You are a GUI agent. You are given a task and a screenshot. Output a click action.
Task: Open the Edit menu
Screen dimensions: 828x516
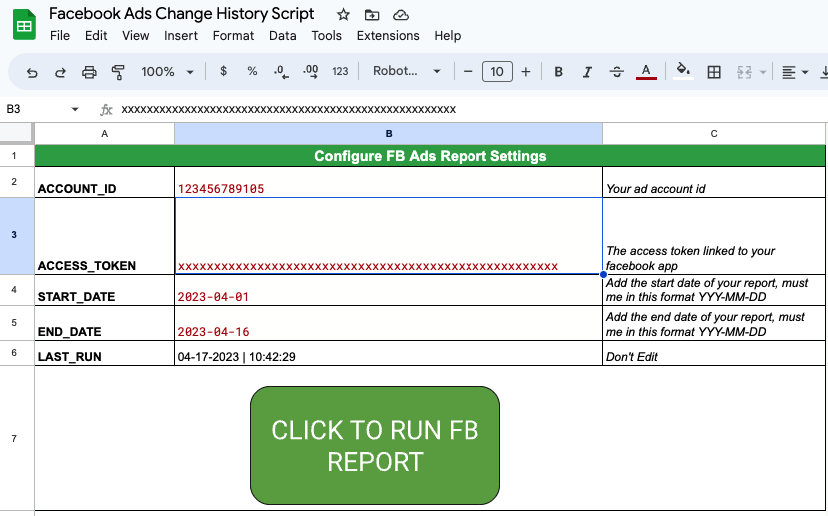coord(96,35)
